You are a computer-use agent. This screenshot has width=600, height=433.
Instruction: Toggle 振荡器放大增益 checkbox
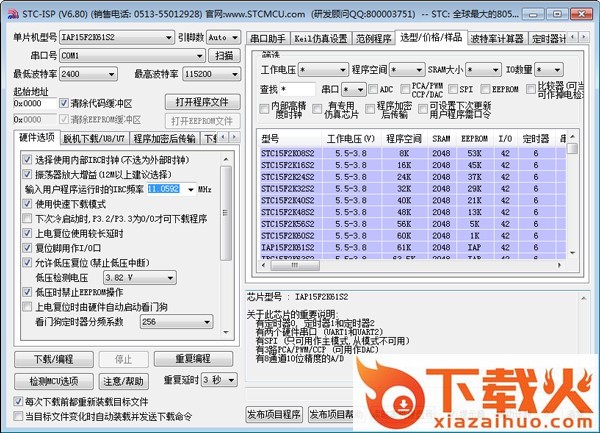pos(27,174)
